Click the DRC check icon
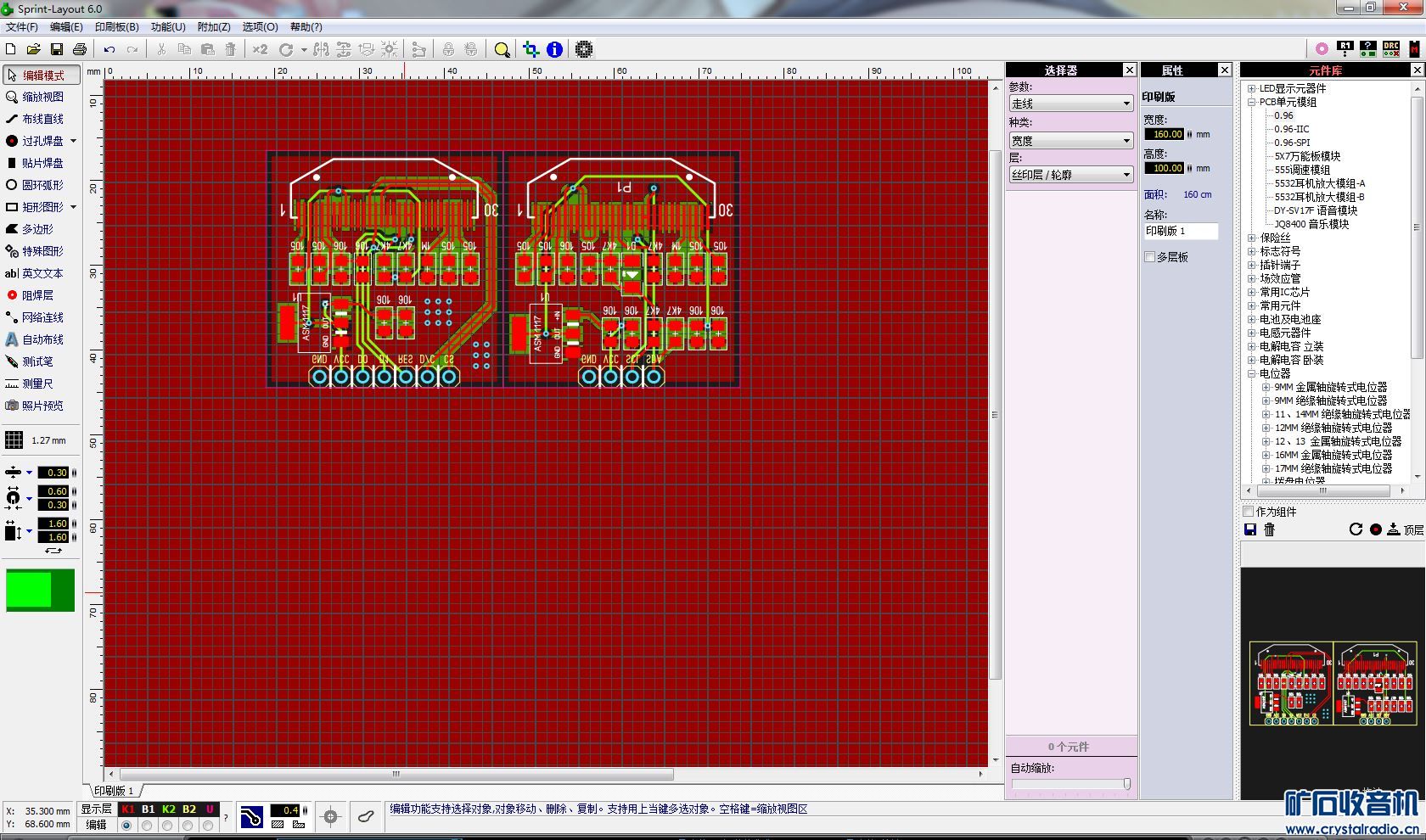Viewport: 1426px width, 840px height. [1390, 49]
